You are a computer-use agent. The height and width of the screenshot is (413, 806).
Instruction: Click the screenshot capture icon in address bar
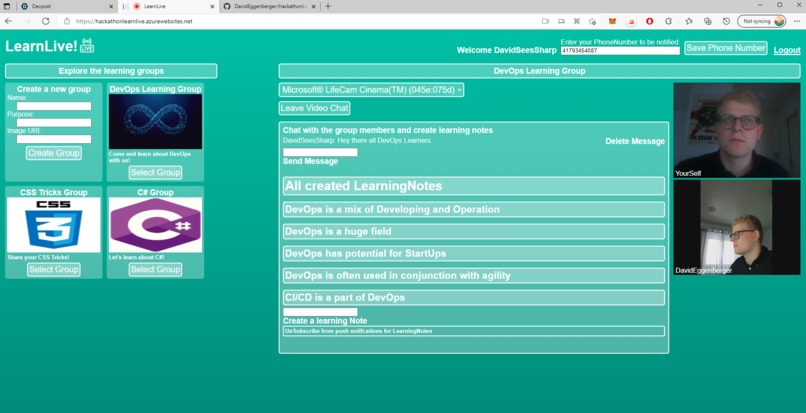577,21
